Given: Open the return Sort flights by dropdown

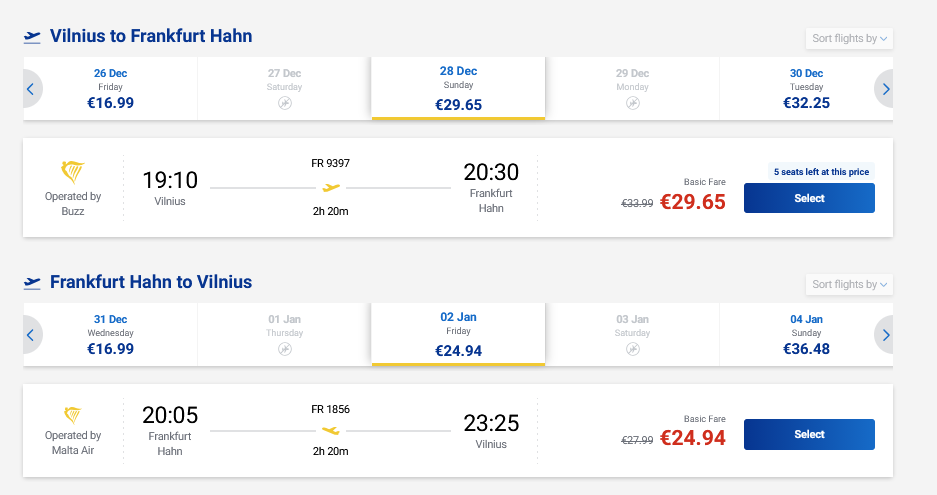Looking at the screenshot, I should (849, 285).
